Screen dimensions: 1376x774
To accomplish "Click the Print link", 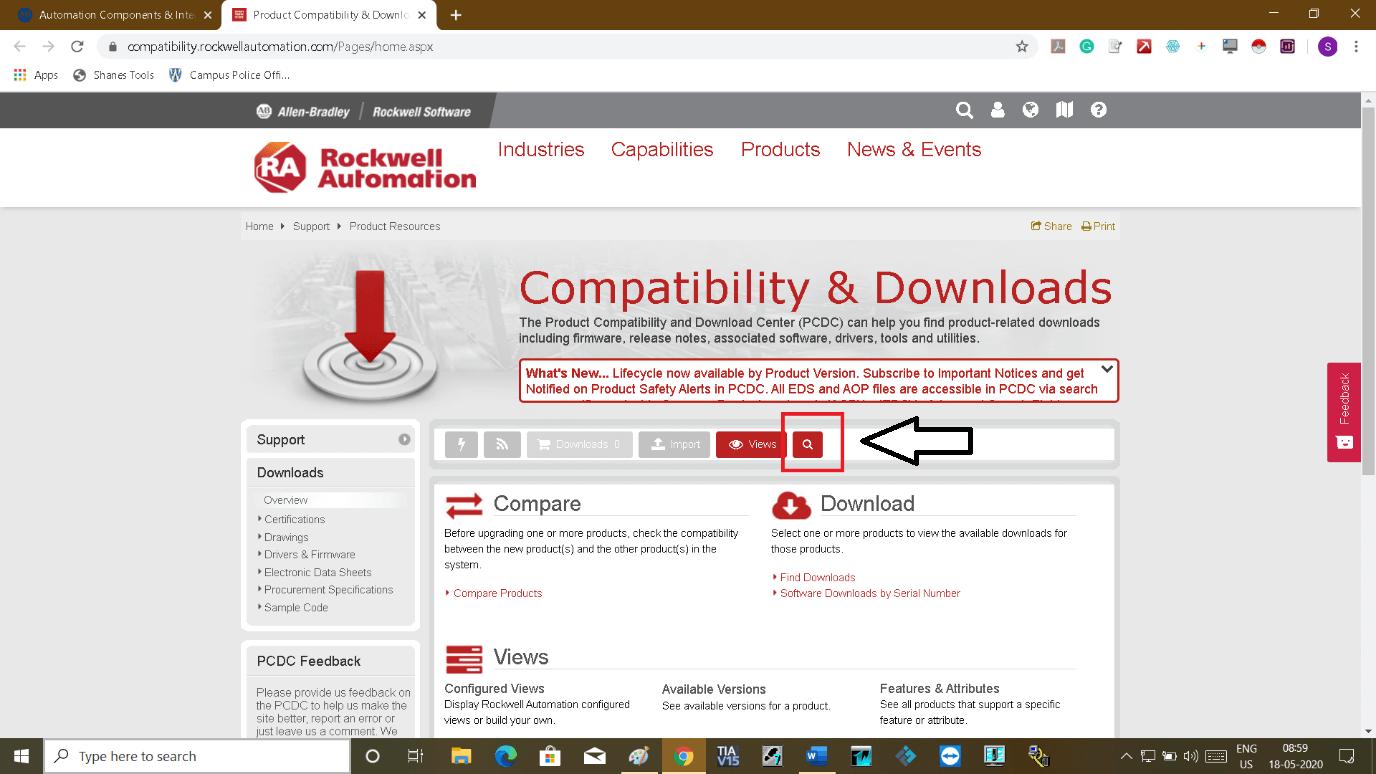I will 1098,226.
